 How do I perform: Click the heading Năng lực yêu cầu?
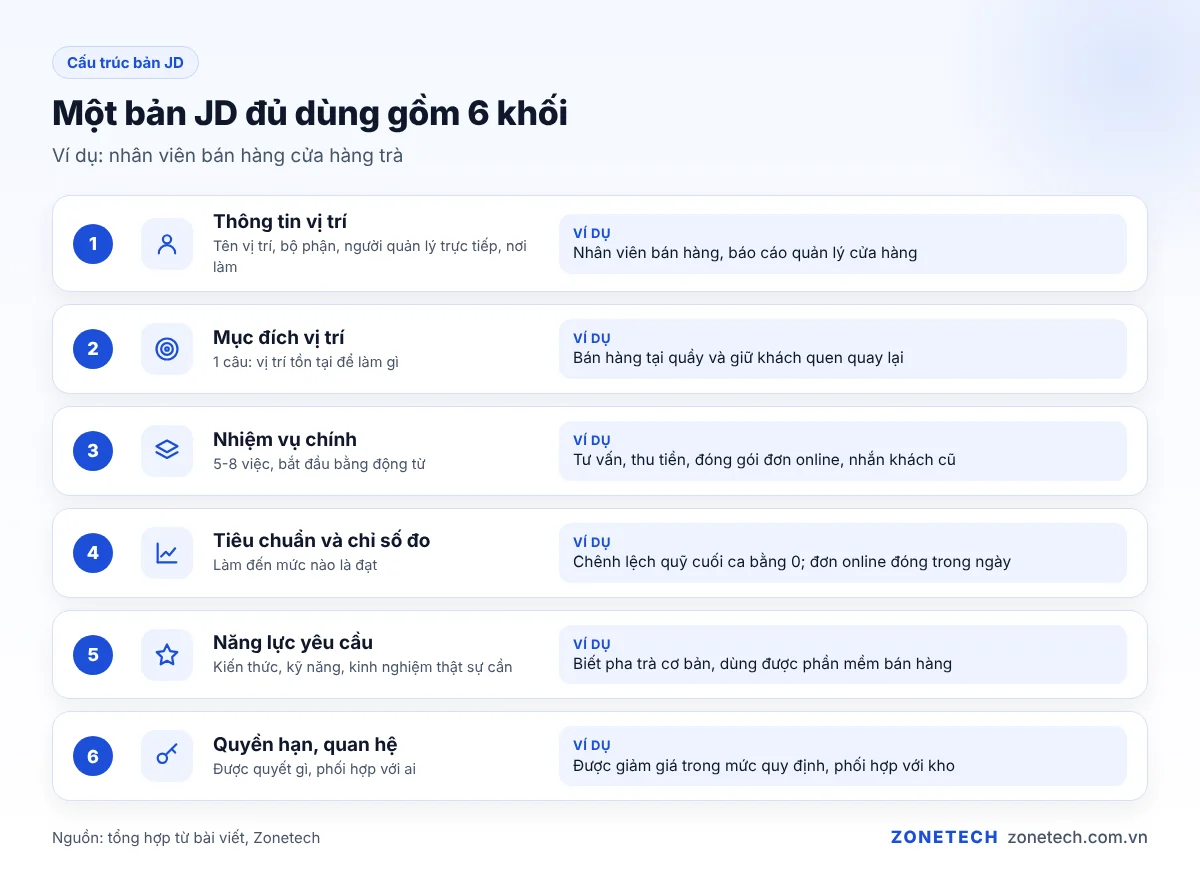(x=293, y=642)
